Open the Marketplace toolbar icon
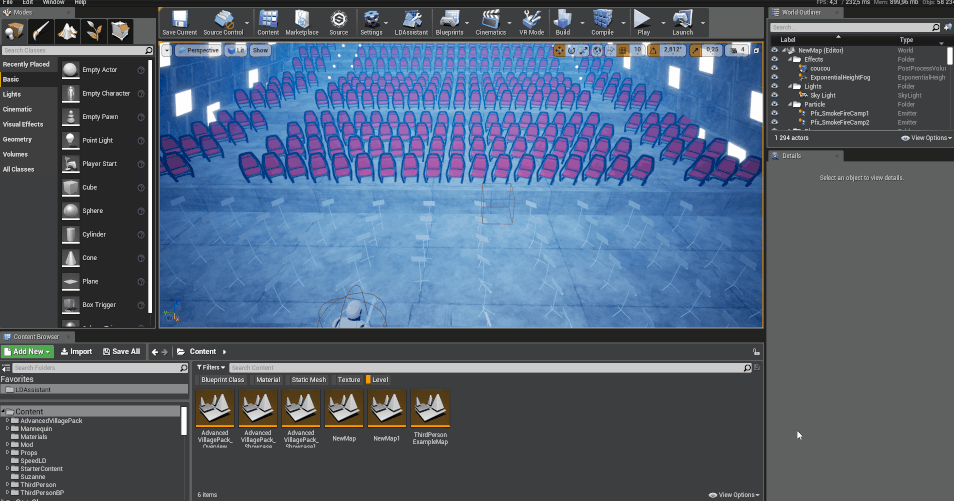 pyautogui.click(x=302, y=23)
